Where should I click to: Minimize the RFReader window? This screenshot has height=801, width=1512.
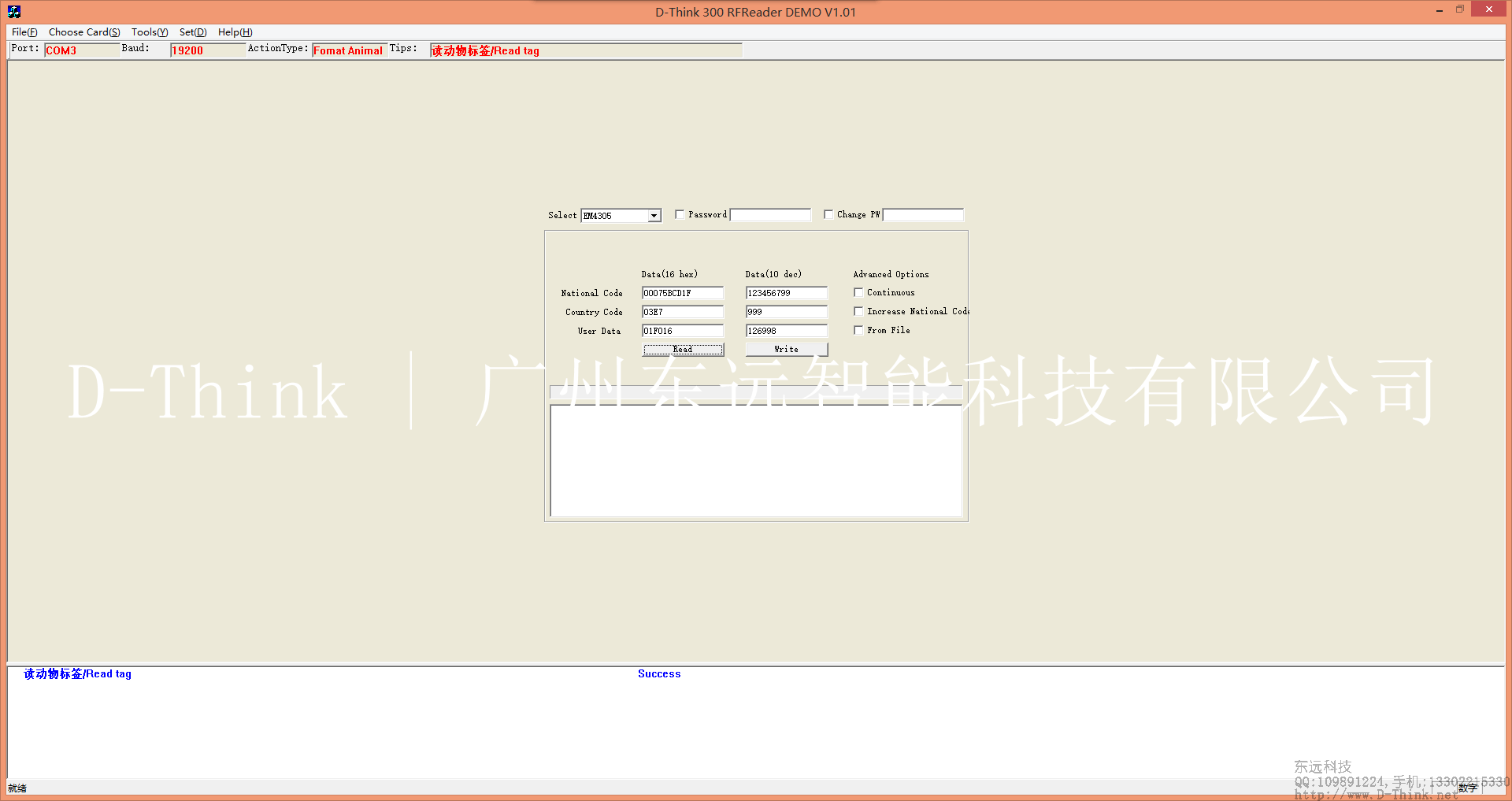pos(1440,10)
